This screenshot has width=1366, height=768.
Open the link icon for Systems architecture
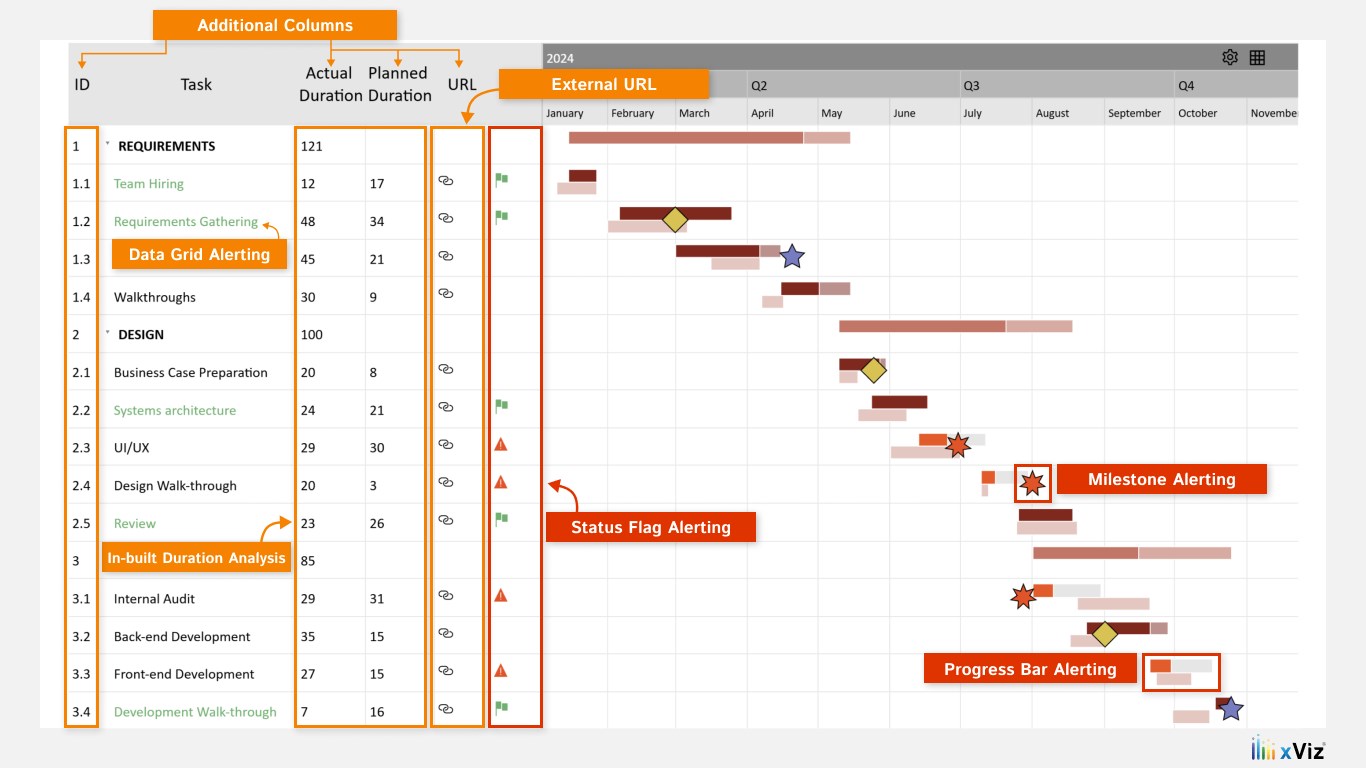(446, 407)
